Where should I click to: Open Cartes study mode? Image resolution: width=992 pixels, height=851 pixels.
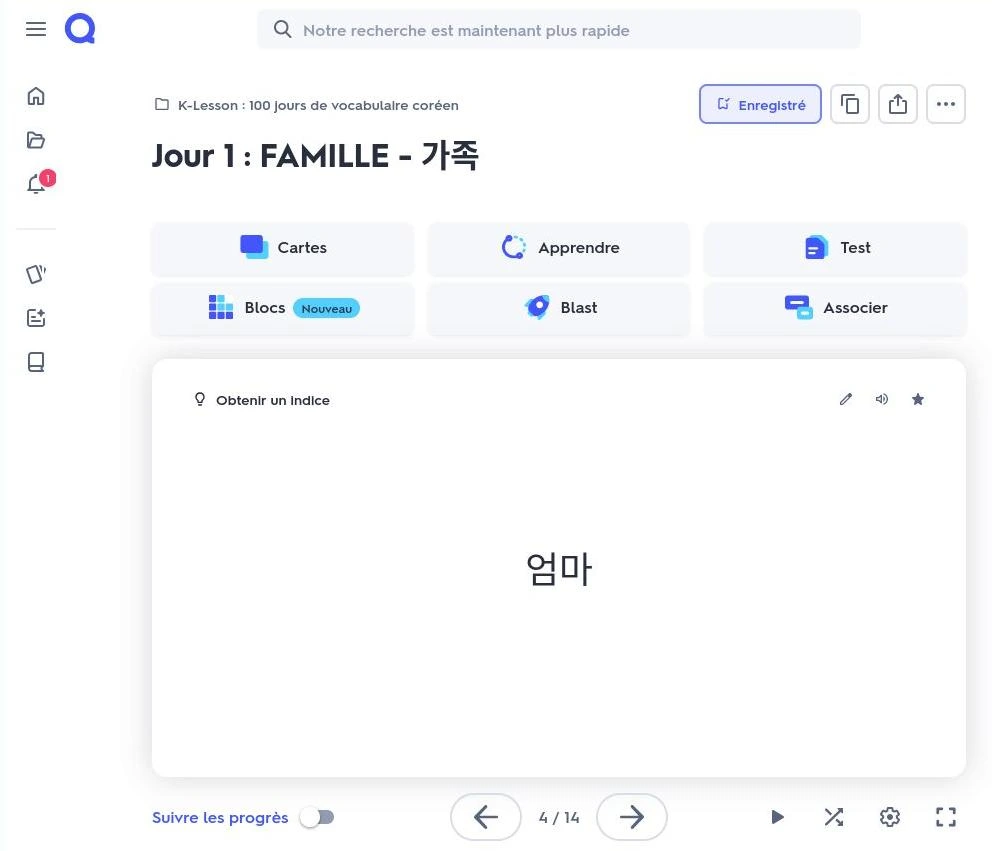282,248
